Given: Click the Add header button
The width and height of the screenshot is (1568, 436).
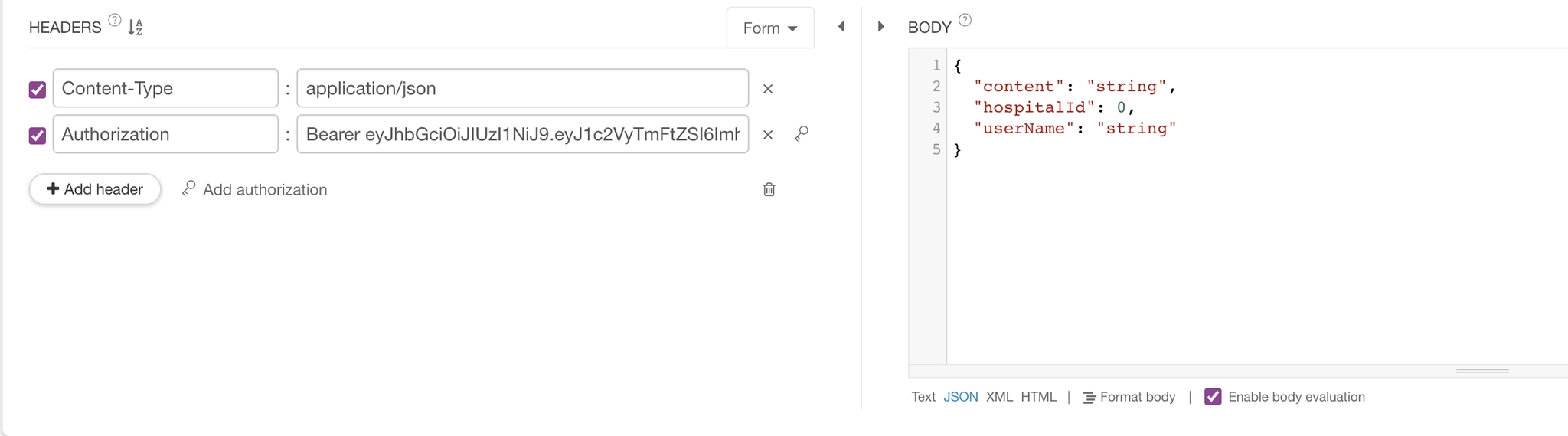Looking at the screenshot, I should coord(95,189).
